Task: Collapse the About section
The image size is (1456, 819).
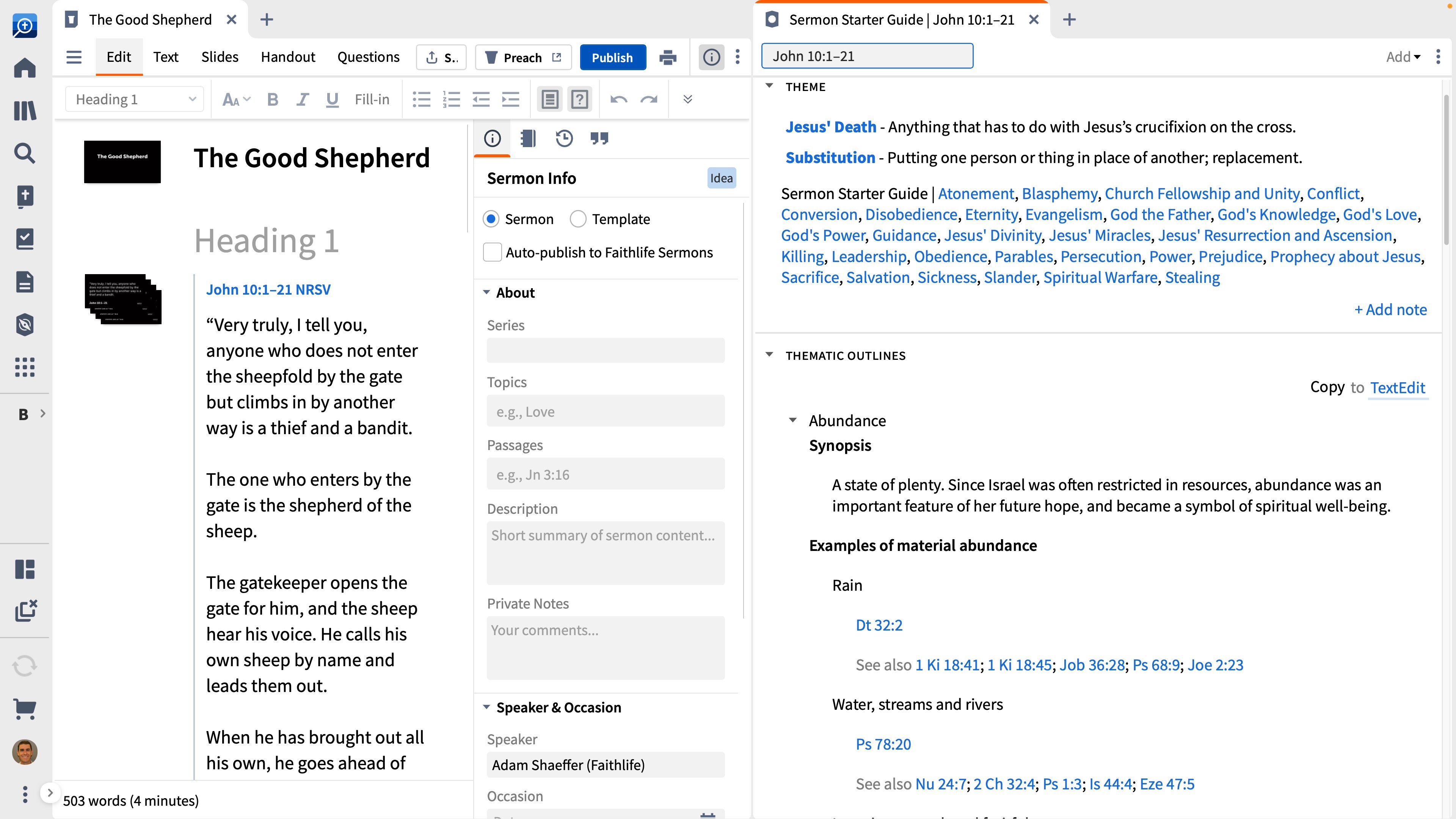Action: point(486,292)
